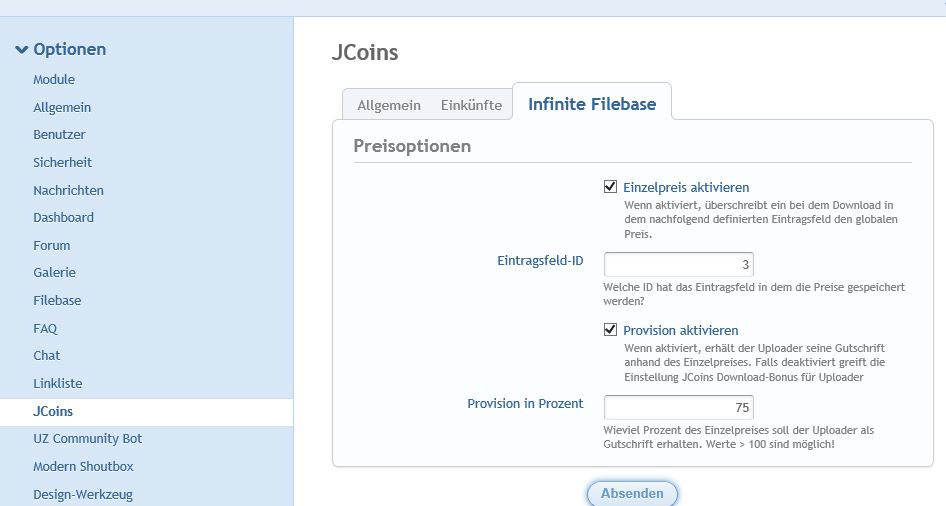Collapse the Optionen section chevron
Viewport: 946px width, 506px height.
[x=21, y=50]
